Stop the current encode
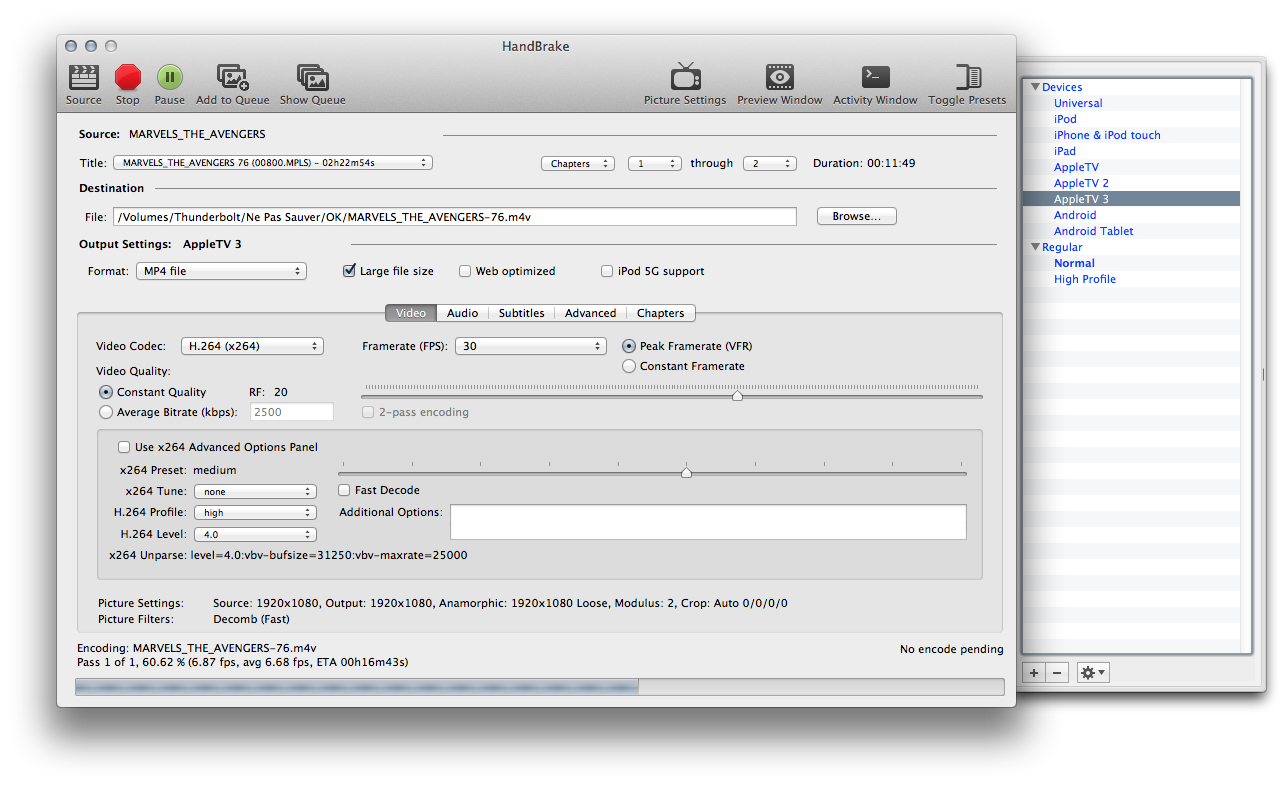Screen dimensions: 1282x786 pos(128,78)
